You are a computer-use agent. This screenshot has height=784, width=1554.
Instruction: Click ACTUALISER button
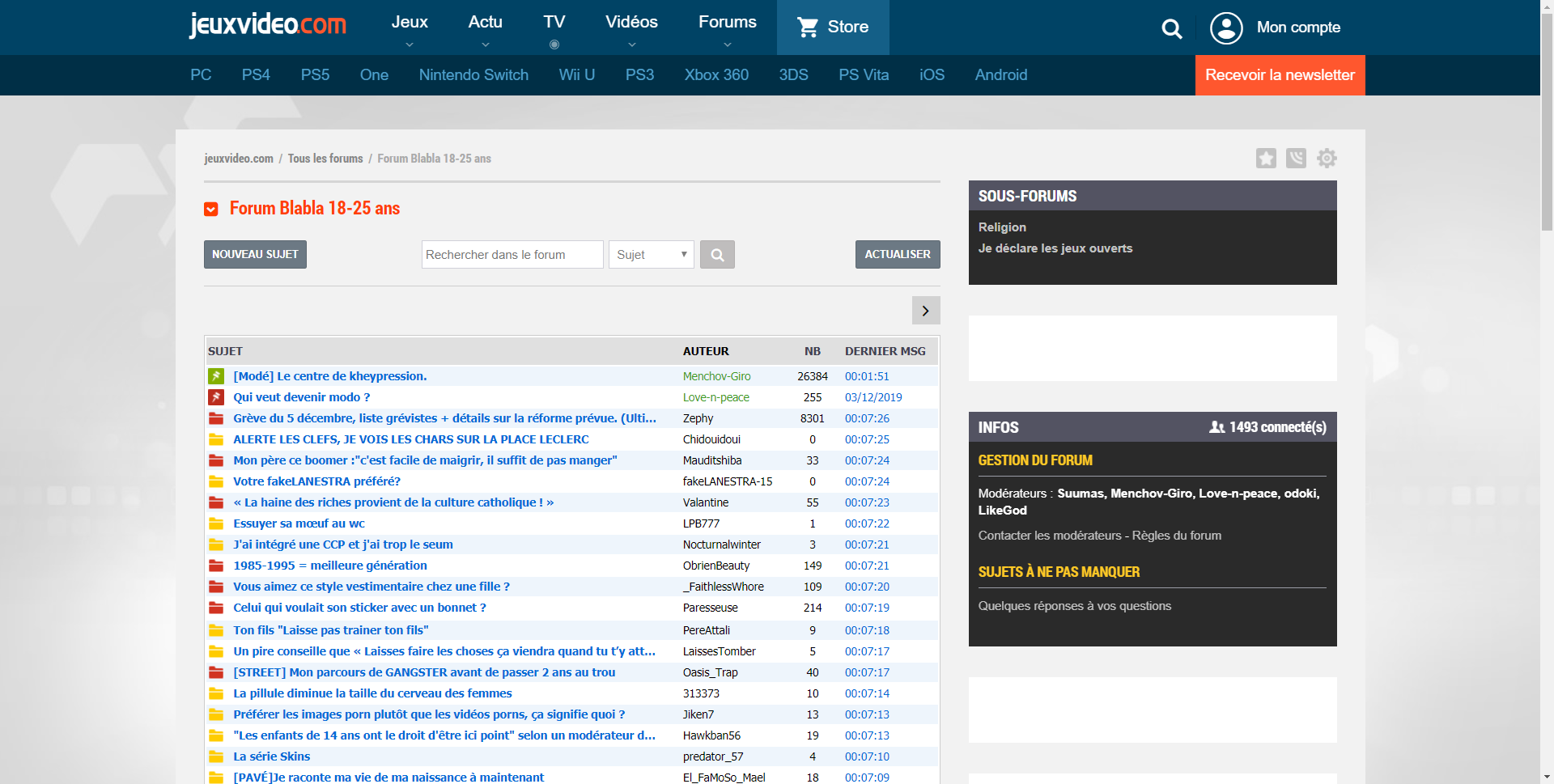[x=898, y=254]
